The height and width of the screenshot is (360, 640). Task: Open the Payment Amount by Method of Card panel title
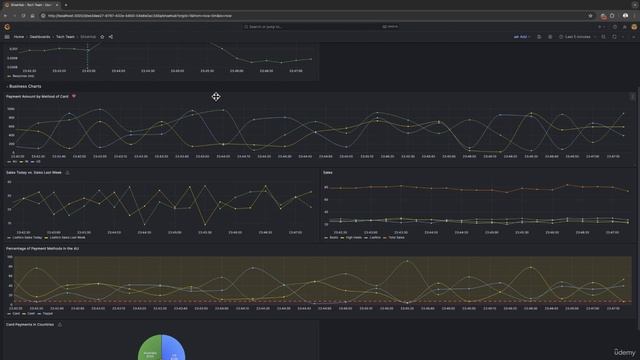point(37,97)
